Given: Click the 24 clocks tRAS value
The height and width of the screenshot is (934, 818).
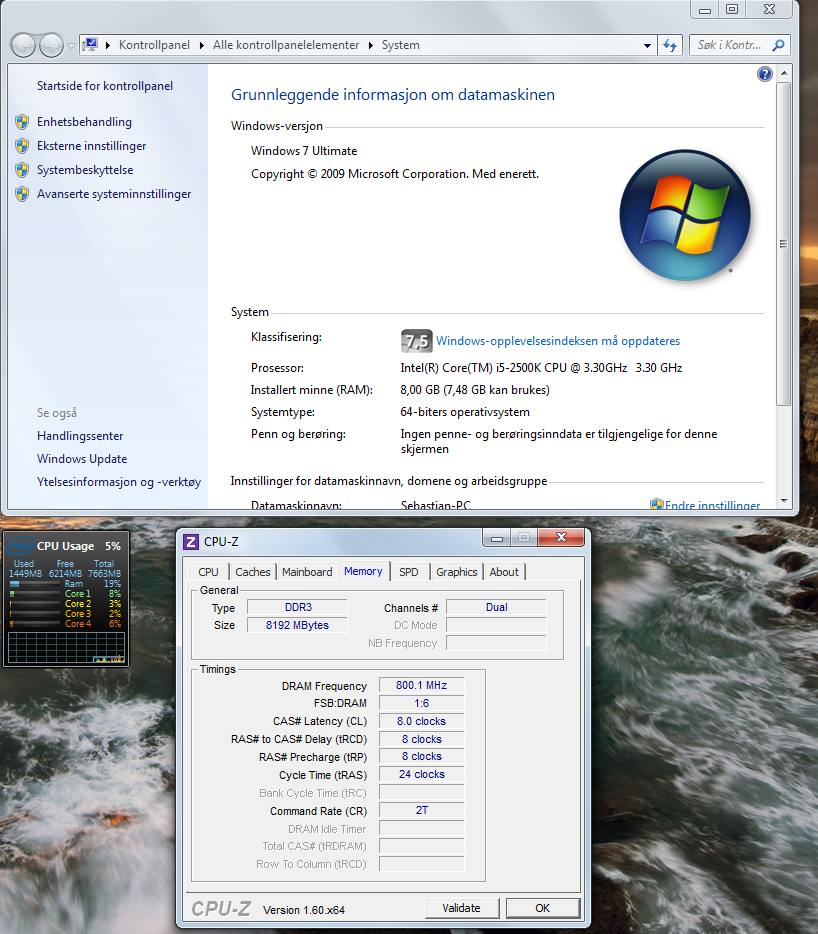Looking at the screenshot, I should [421, 774].
